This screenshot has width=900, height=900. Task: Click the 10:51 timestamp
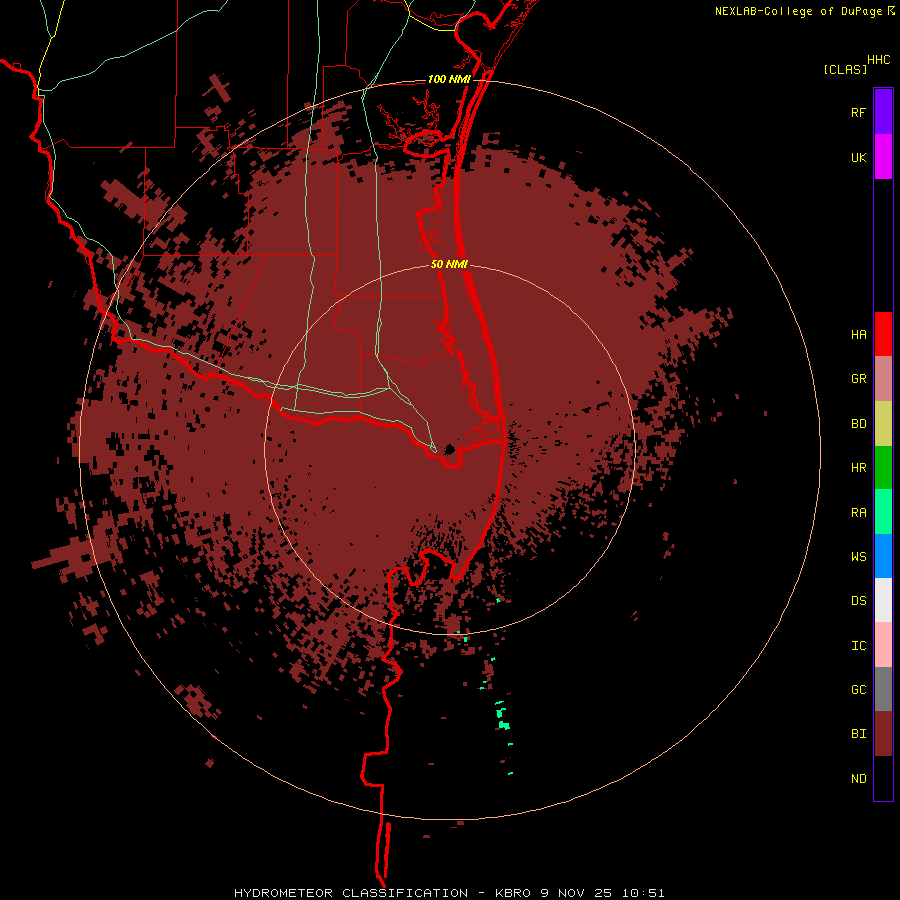point(643,893)
